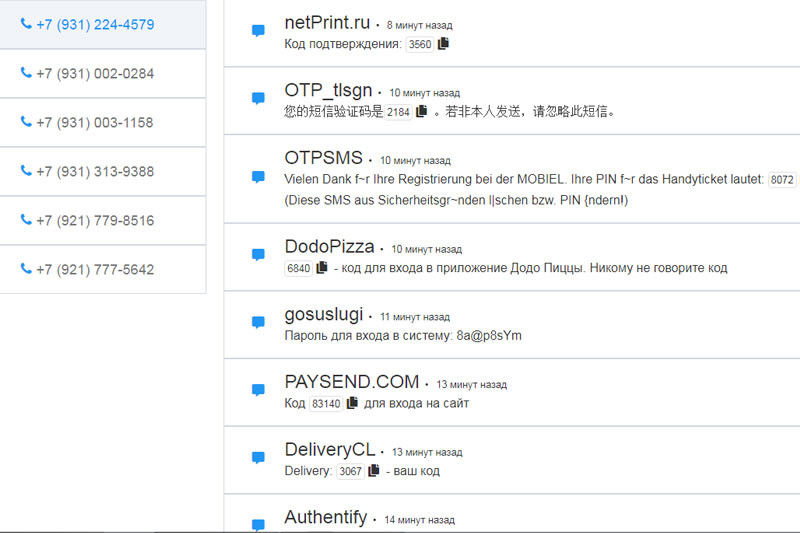Click message bubble icon for OTPSMS

point(258,176)
